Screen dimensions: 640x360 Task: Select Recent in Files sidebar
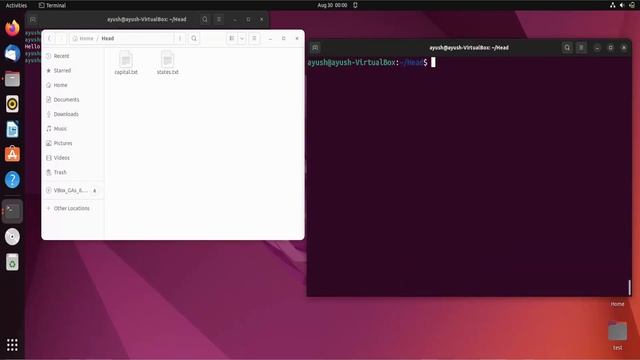73,56
